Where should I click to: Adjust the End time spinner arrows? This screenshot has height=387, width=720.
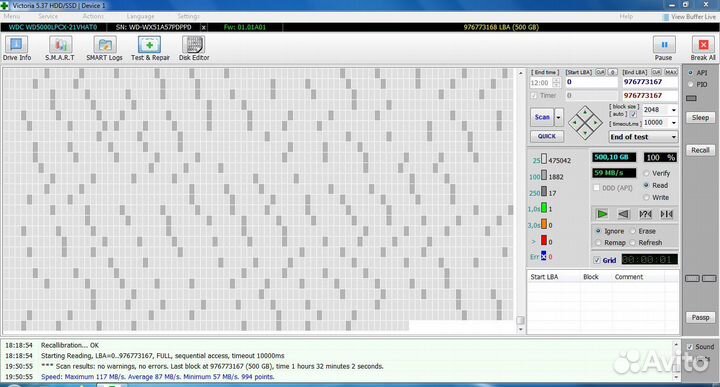point(557,83)
